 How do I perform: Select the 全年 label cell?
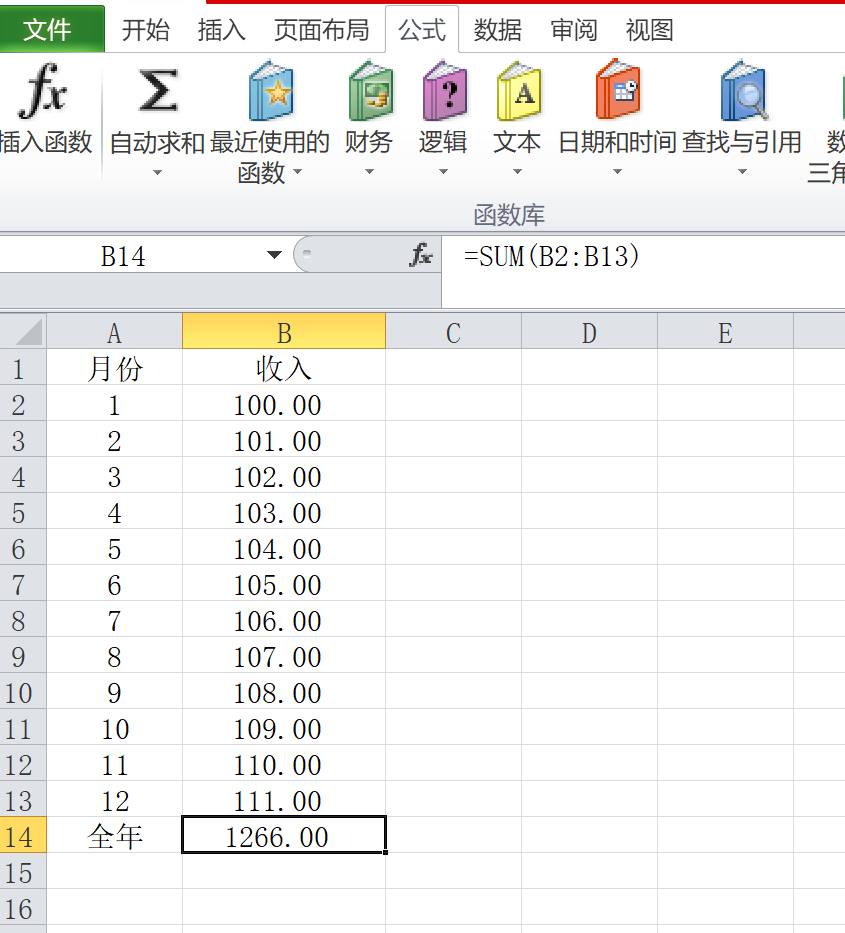(114, 835)
